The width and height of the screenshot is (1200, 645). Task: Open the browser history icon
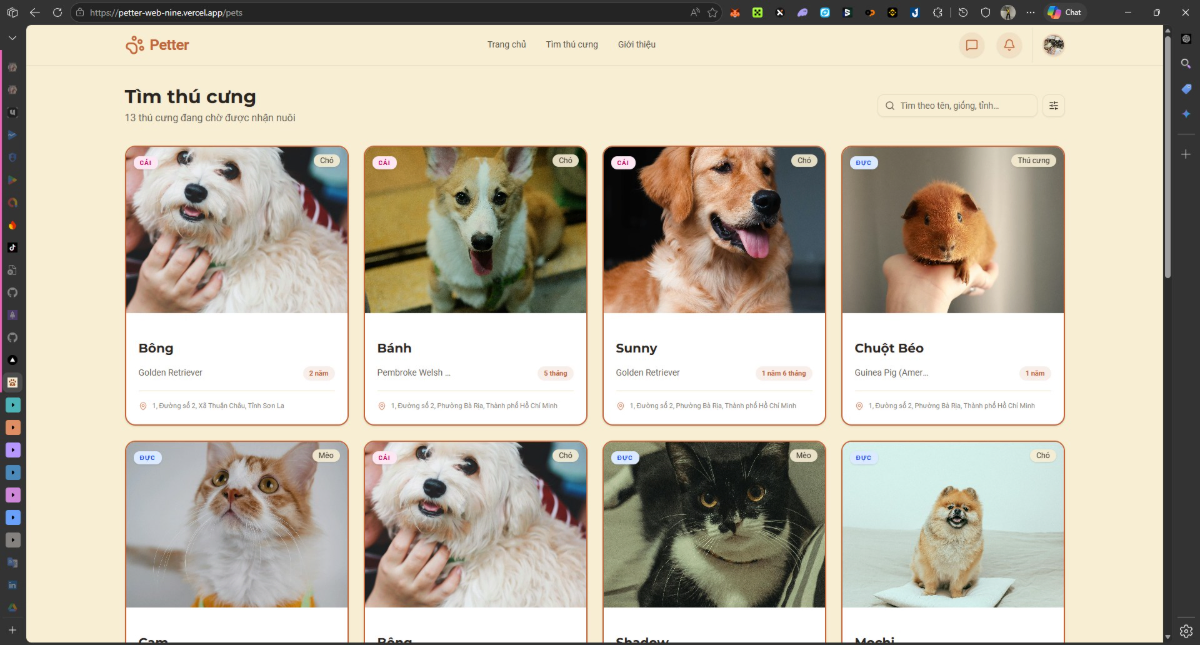(963, 13)
